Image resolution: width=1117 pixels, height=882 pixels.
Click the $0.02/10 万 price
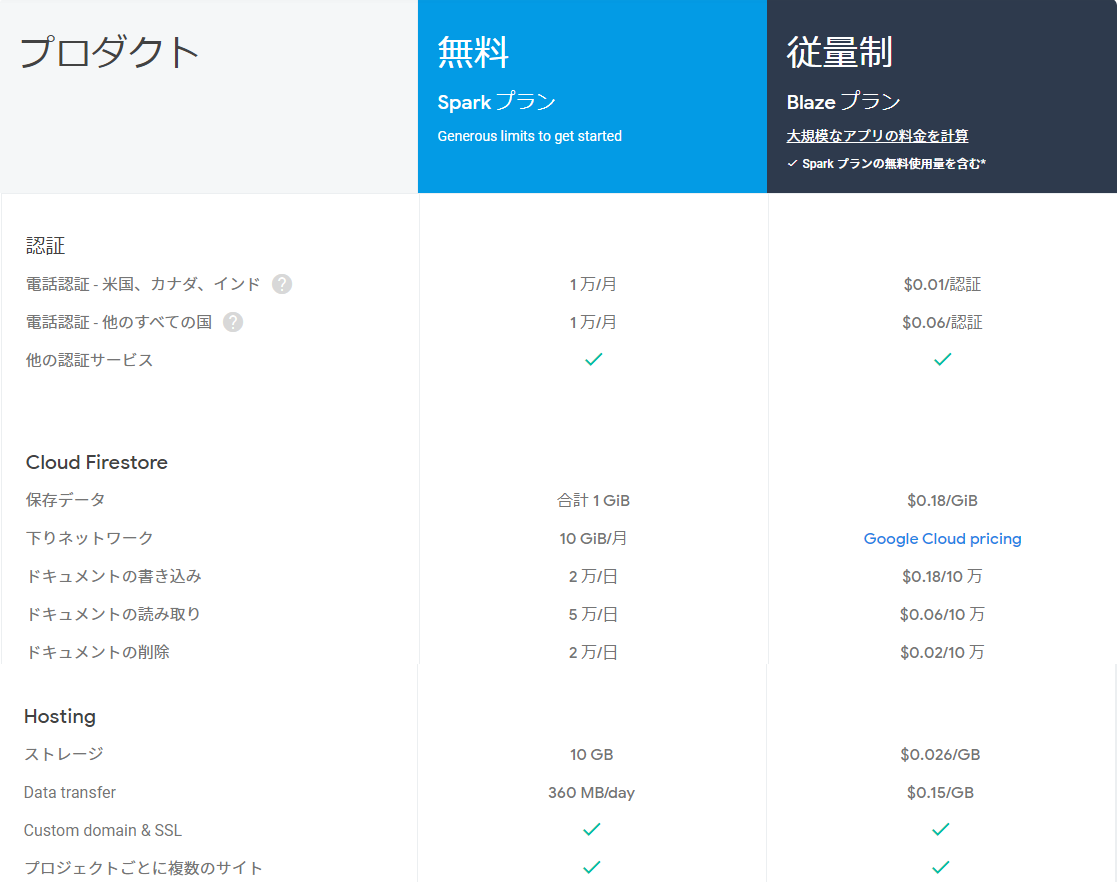tap(942, 652)
